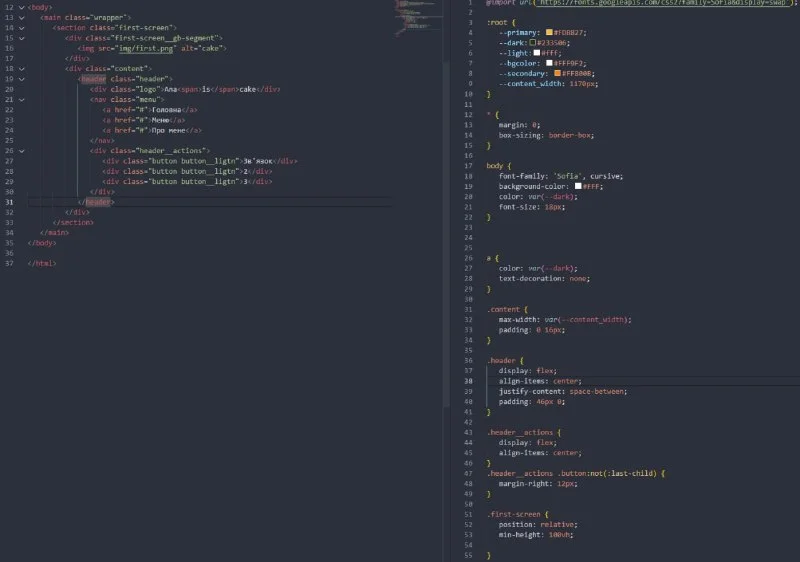This screenshot has height=562, width=800.
Task: Collapse the header__actions div fold arrow
Action: click(22, 150)
